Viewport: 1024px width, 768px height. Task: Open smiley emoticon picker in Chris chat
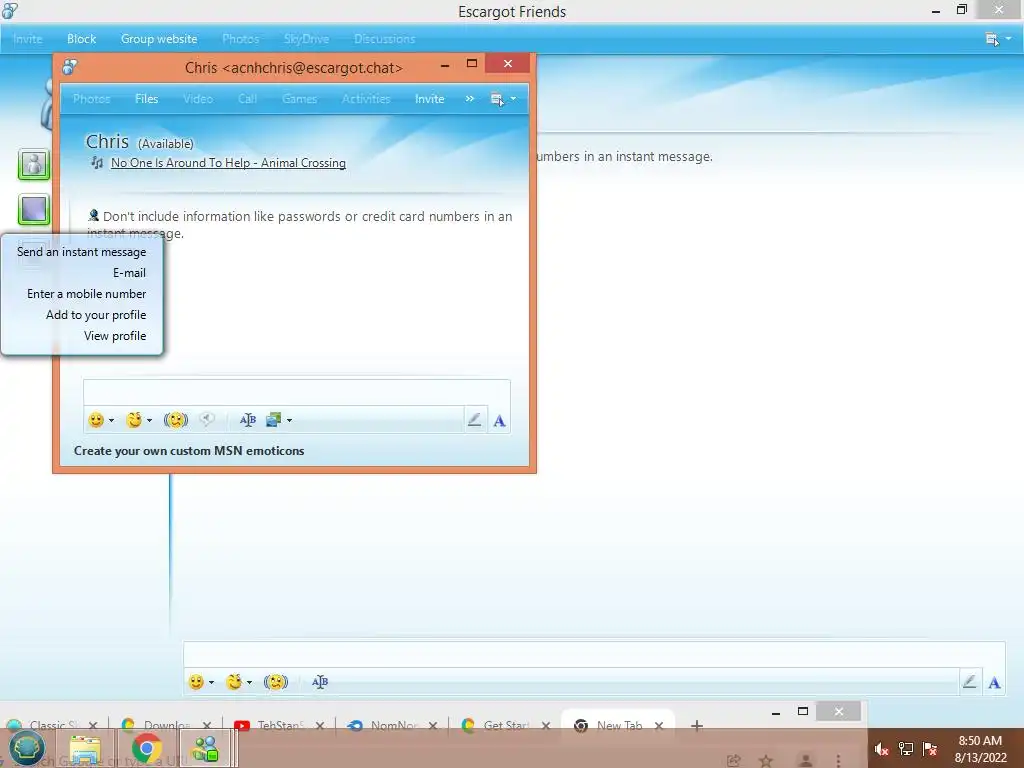[x=96, y=420]
